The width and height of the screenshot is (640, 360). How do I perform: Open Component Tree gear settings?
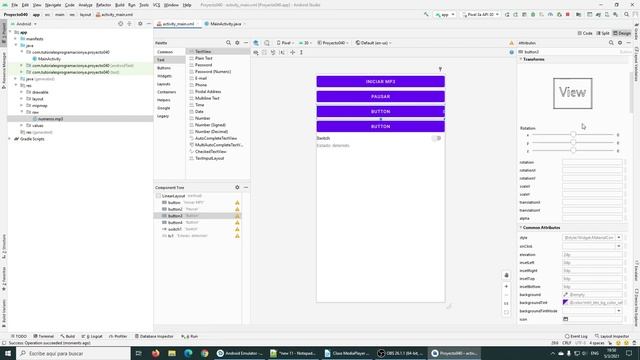coord(237,187)
